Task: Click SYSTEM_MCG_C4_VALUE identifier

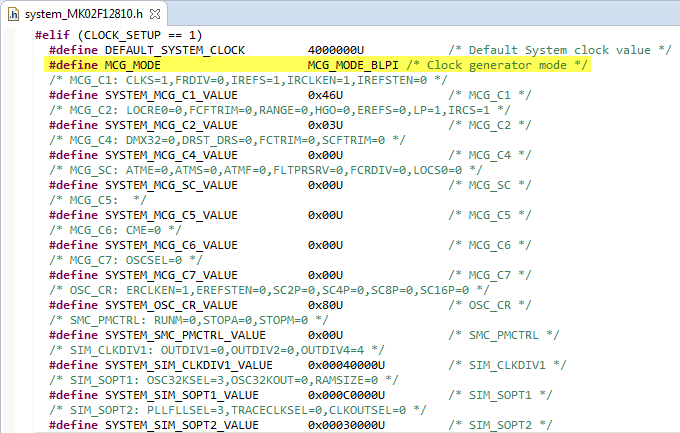Action: [x=171, y=155]
